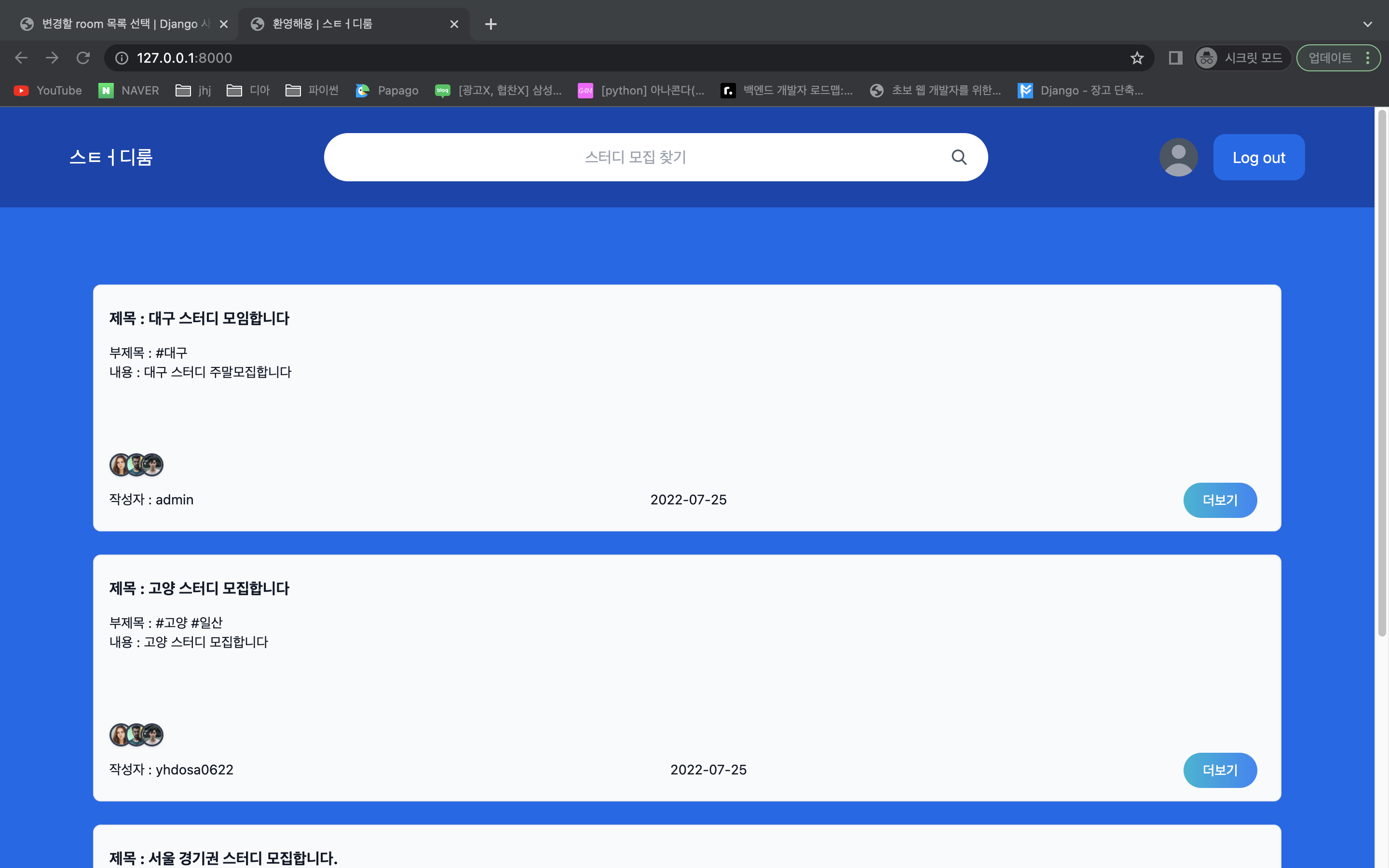The height and width of the screenshot is (868, 1389).
Task: Click the 업데이트 browser button
Action: pyautogui.click(x=1338, y=58)
